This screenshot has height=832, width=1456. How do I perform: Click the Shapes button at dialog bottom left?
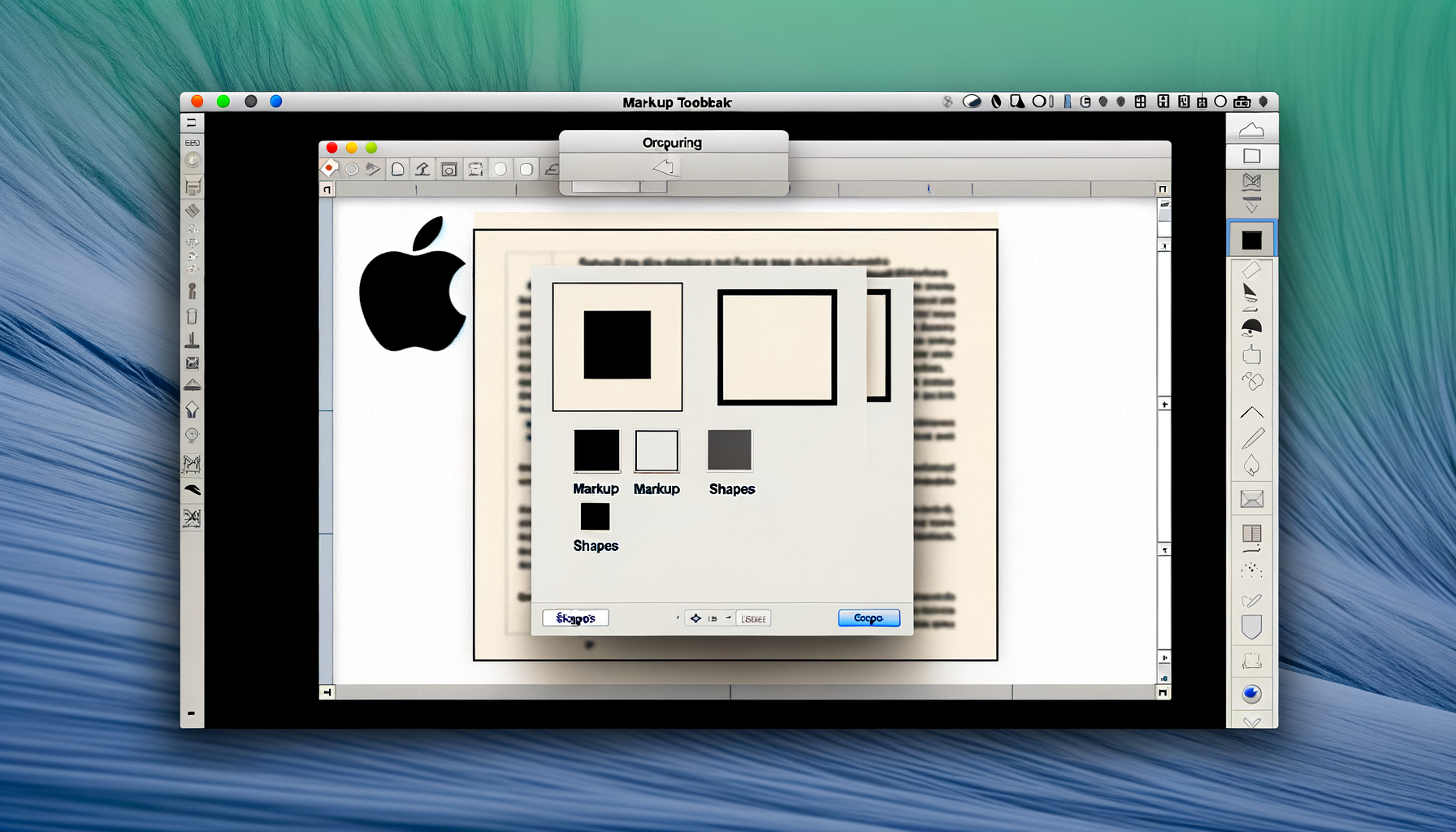(575, 617)
